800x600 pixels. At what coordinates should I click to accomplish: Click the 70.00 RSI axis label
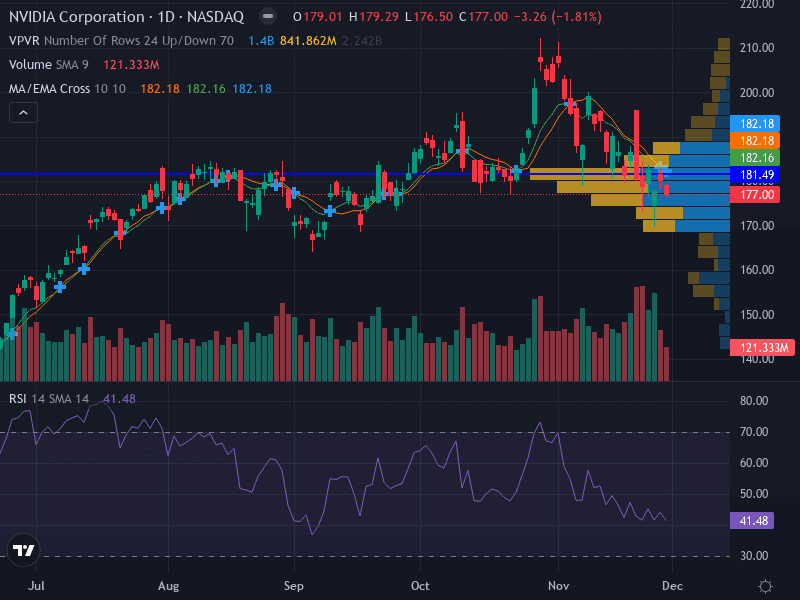tap(754, 432)
